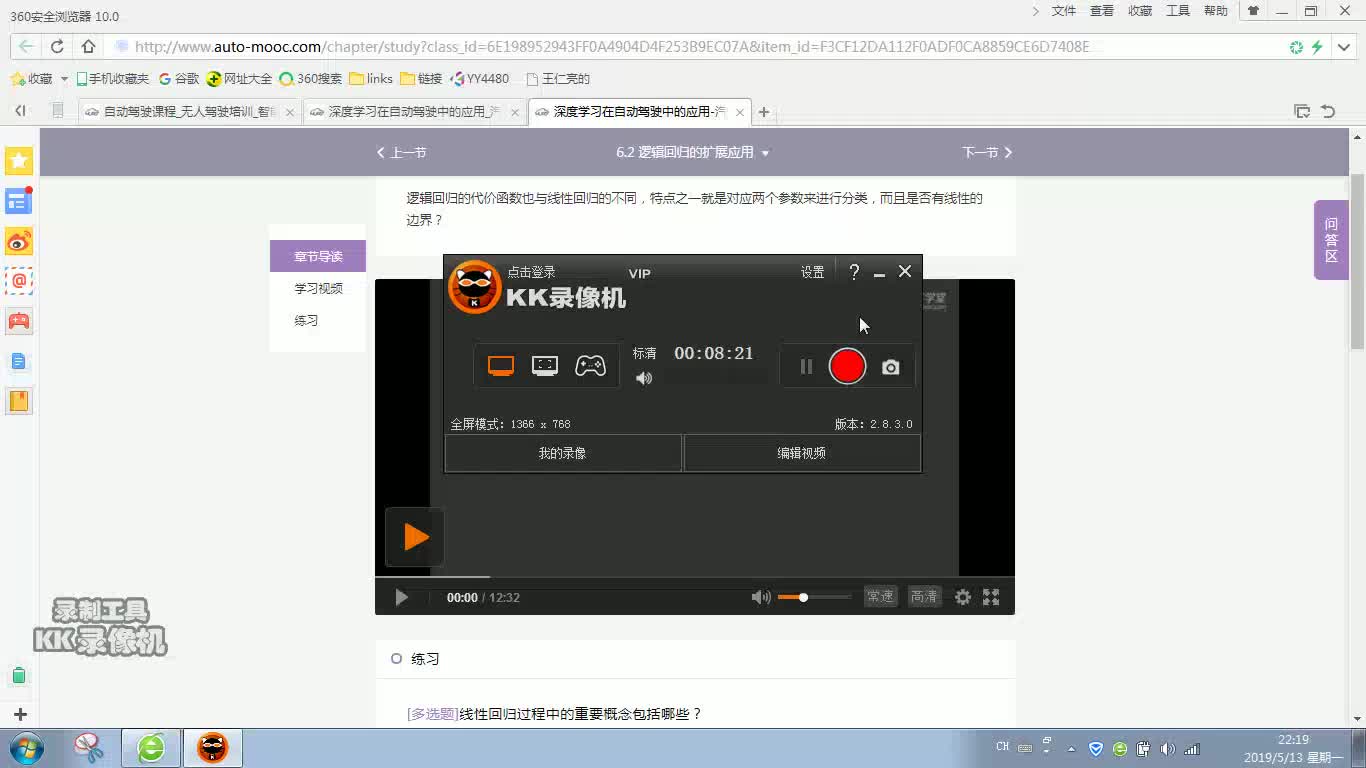This screenshot has width=1366, height=768.
Task: Click the address bar URL
Action: point(612,46)
